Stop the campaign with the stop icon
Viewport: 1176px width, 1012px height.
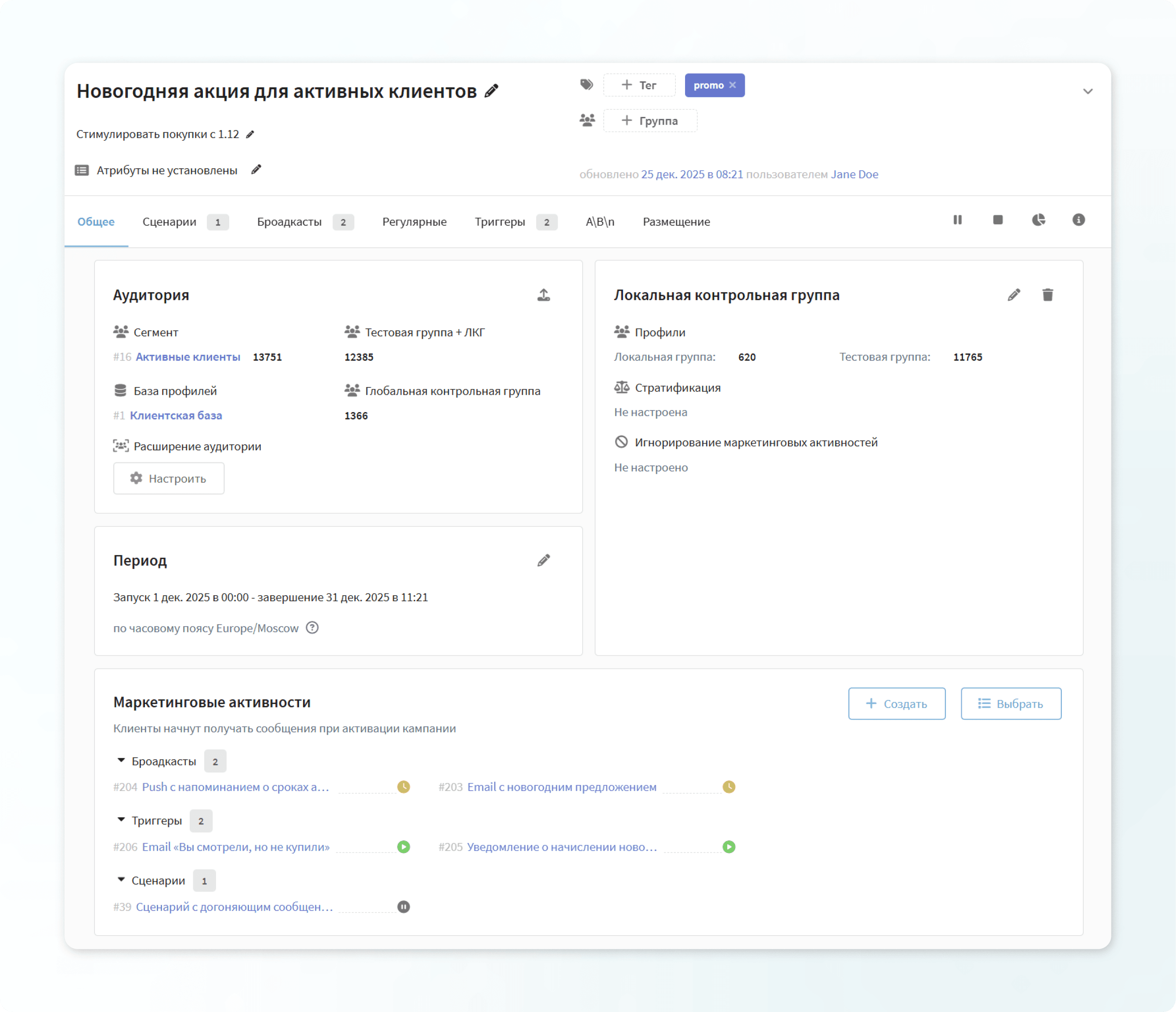tap(998, 220)
